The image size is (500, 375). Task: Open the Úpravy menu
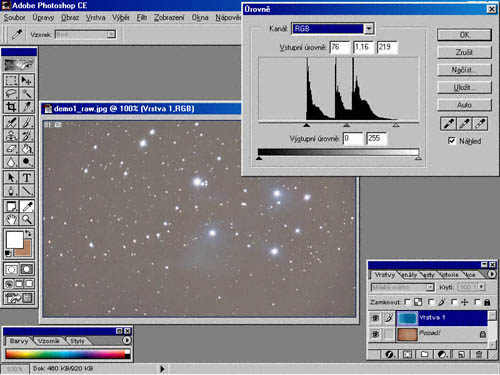(x=43, y=17)
